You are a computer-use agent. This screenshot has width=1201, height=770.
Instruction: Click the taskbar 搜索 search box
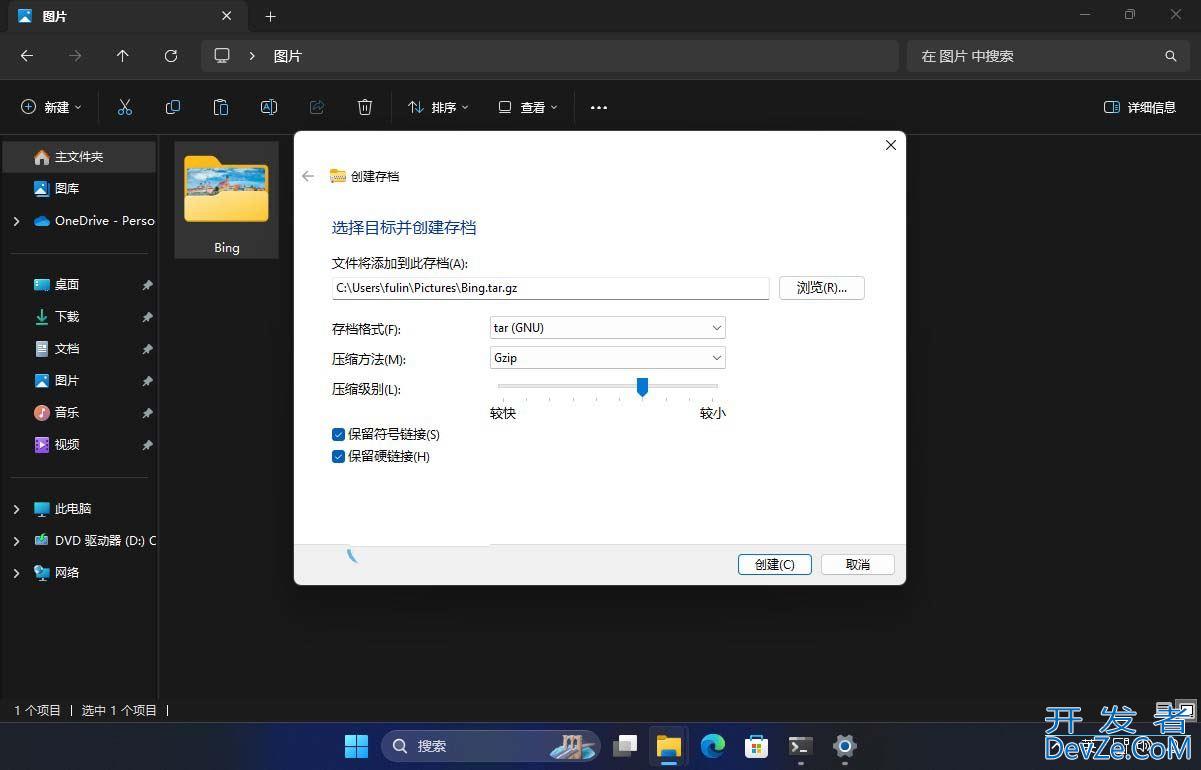coord(490,746)
